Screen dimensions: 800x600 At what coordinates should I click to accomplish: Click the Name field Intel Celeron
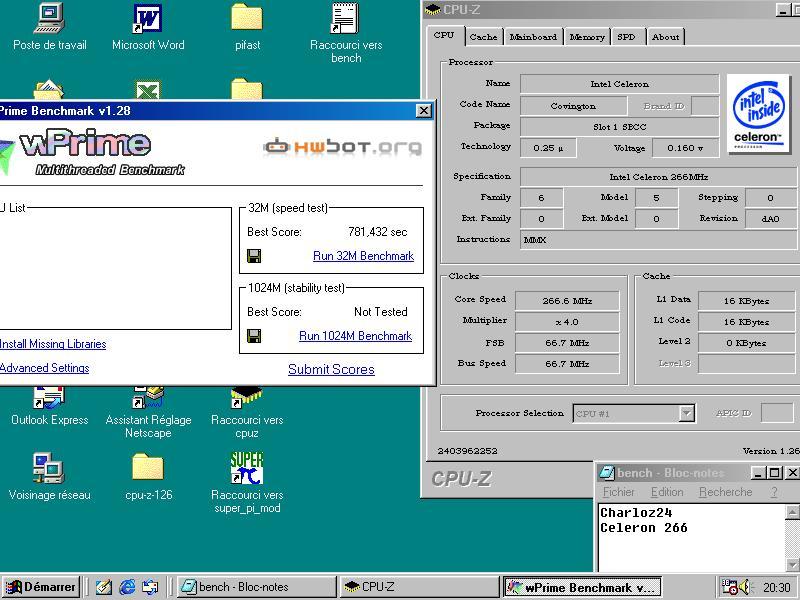619,84
